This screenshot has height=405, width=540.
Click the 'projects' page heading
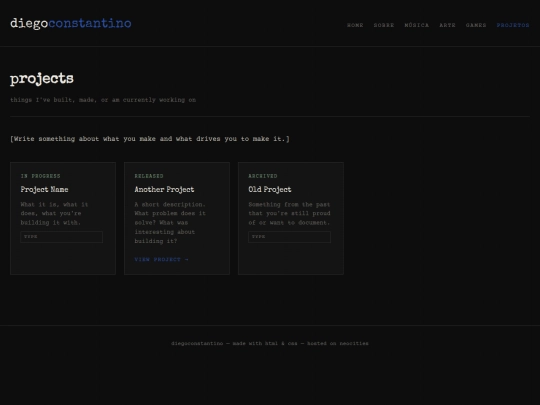tap(42, 79)
